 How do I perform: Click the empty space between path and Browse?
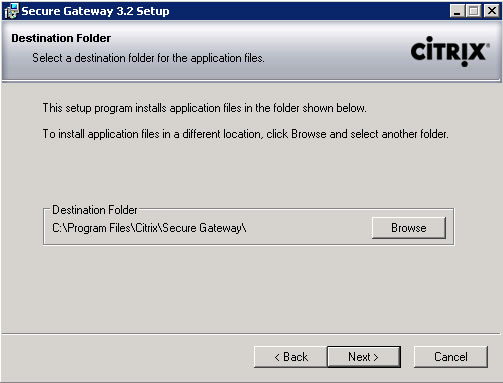[309, 228]
